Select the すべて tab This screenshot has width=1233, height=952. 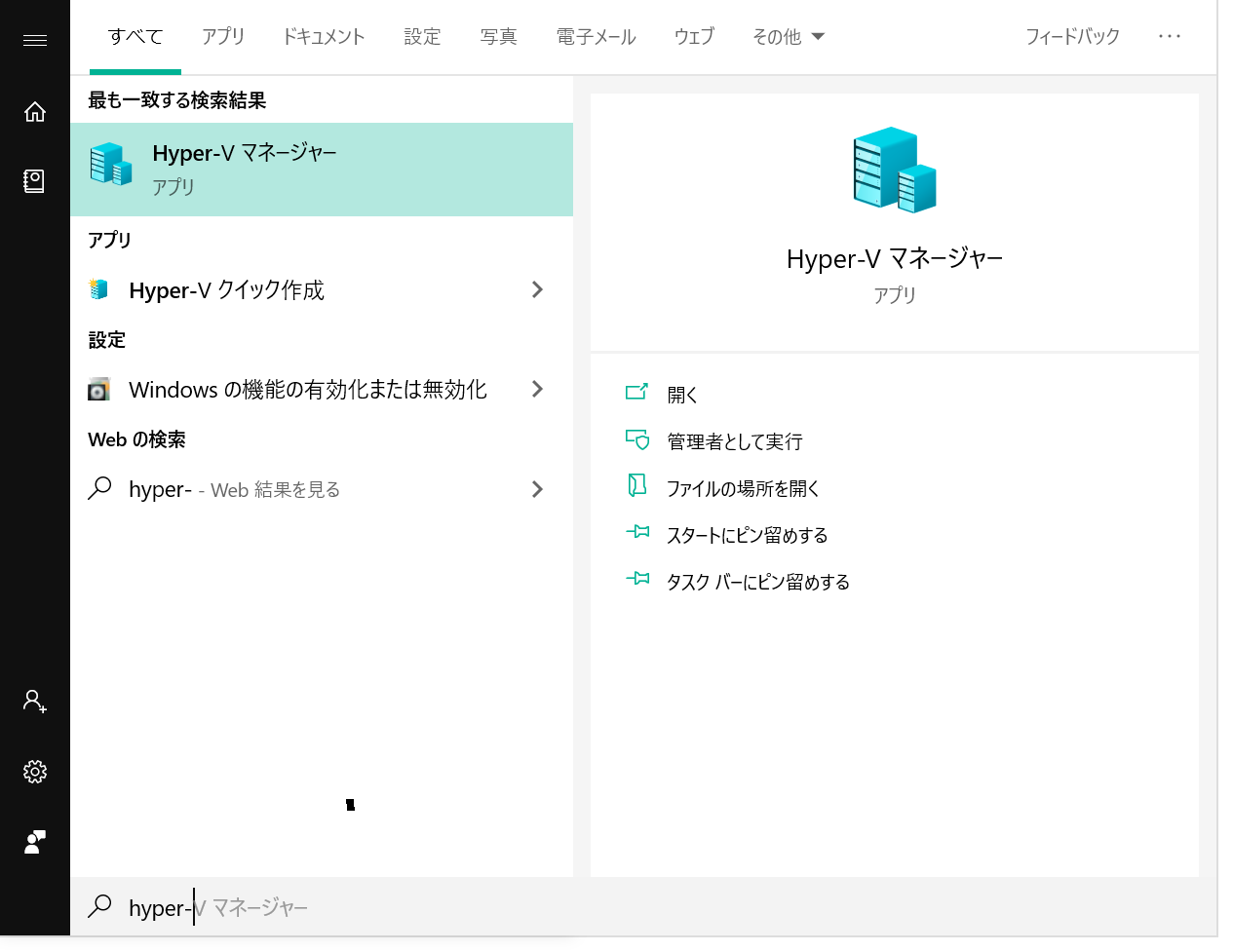pos(135,37)
